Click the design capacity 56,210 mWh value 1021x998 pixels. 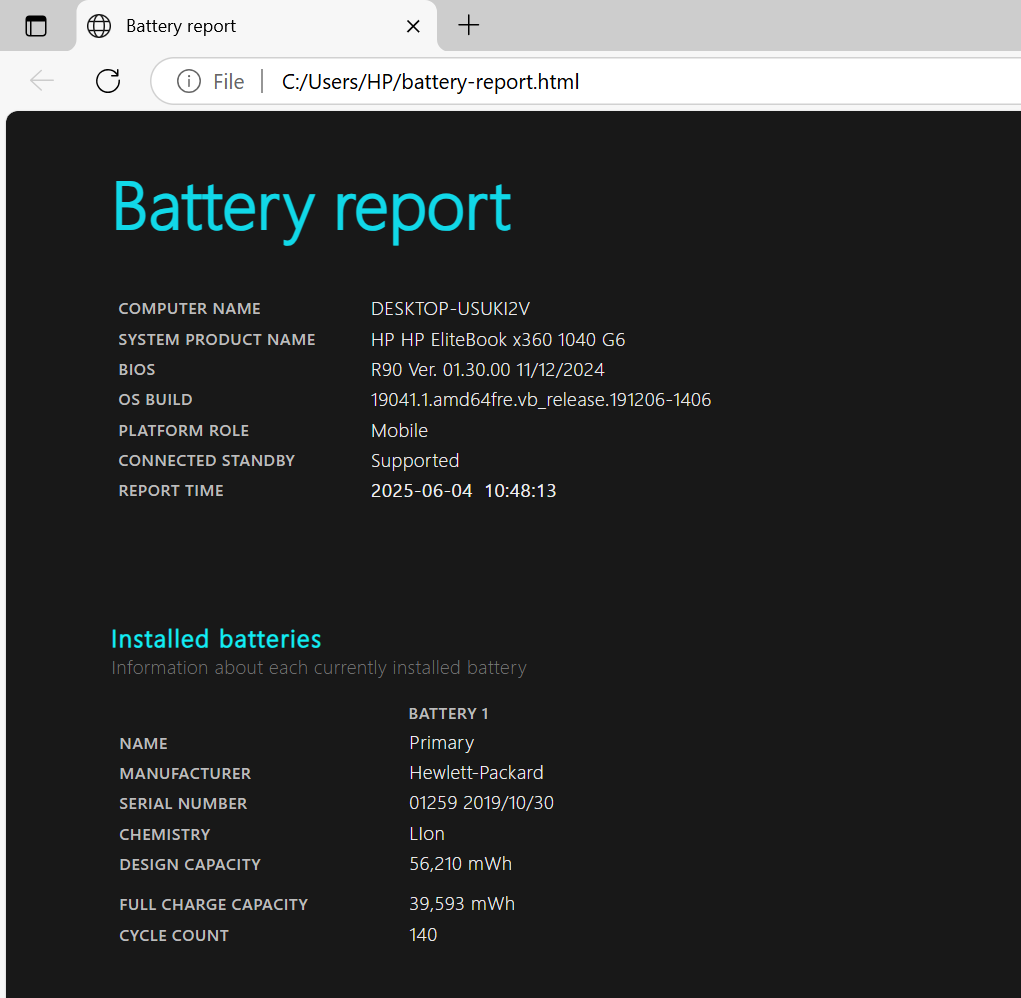click(460, 864)
